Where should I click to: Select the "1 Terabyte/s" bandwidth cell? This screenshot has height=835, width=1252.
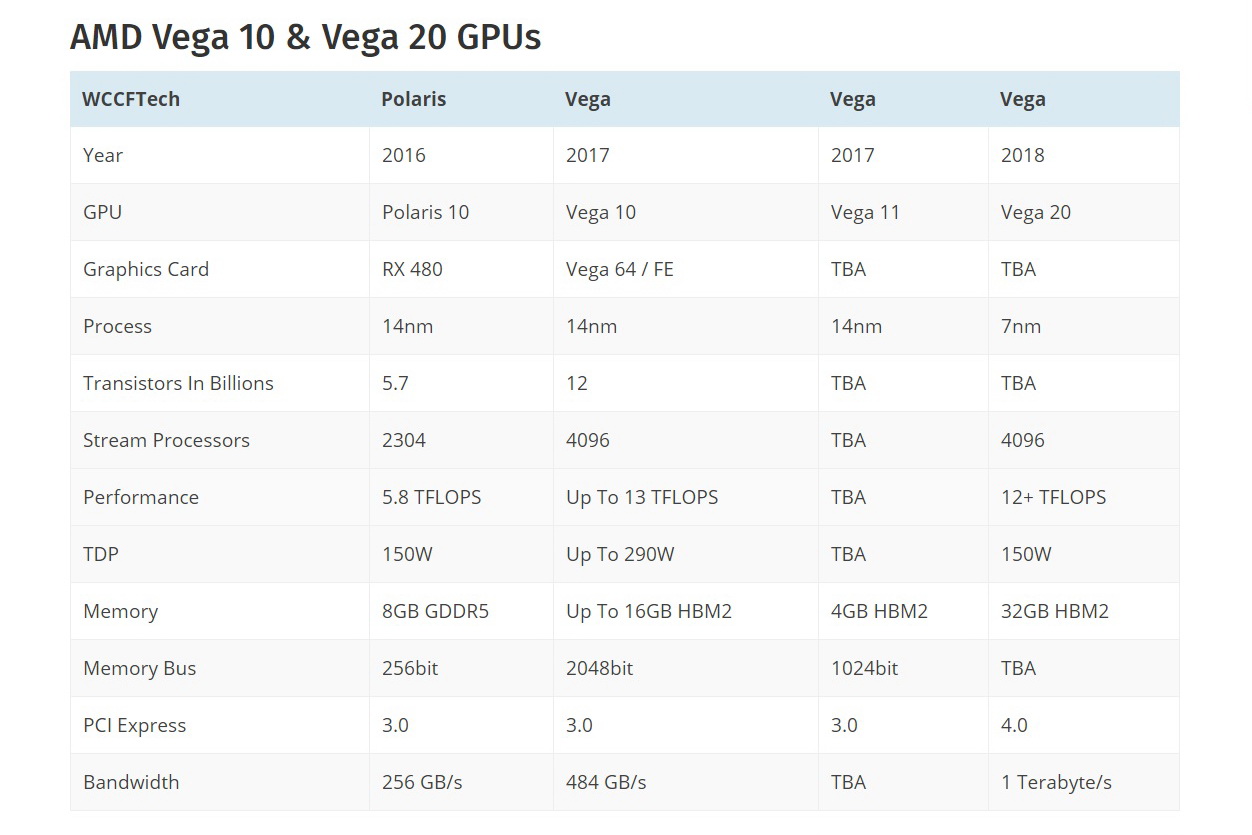tap(1056, 782)
